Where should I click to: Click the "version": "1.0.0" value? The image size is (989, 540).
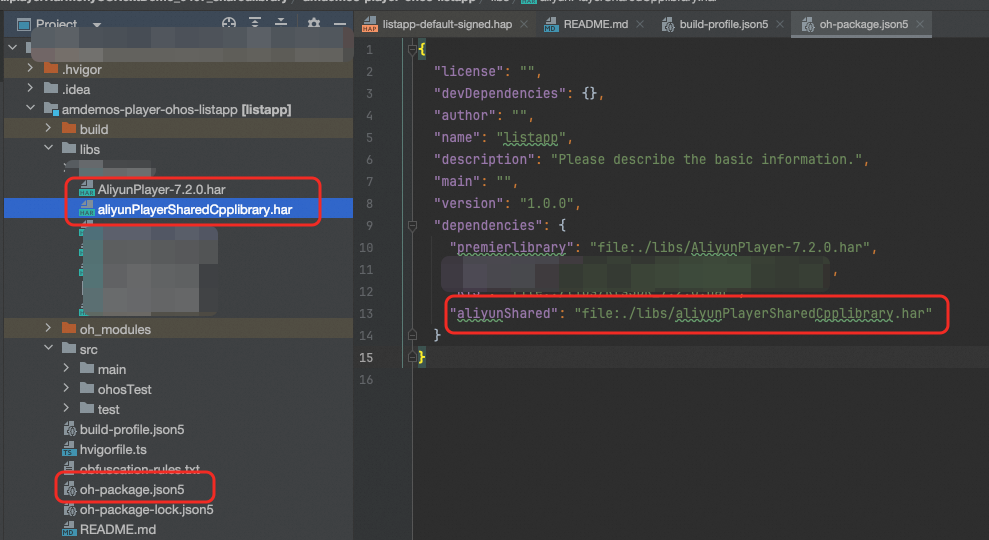[547, 203]
